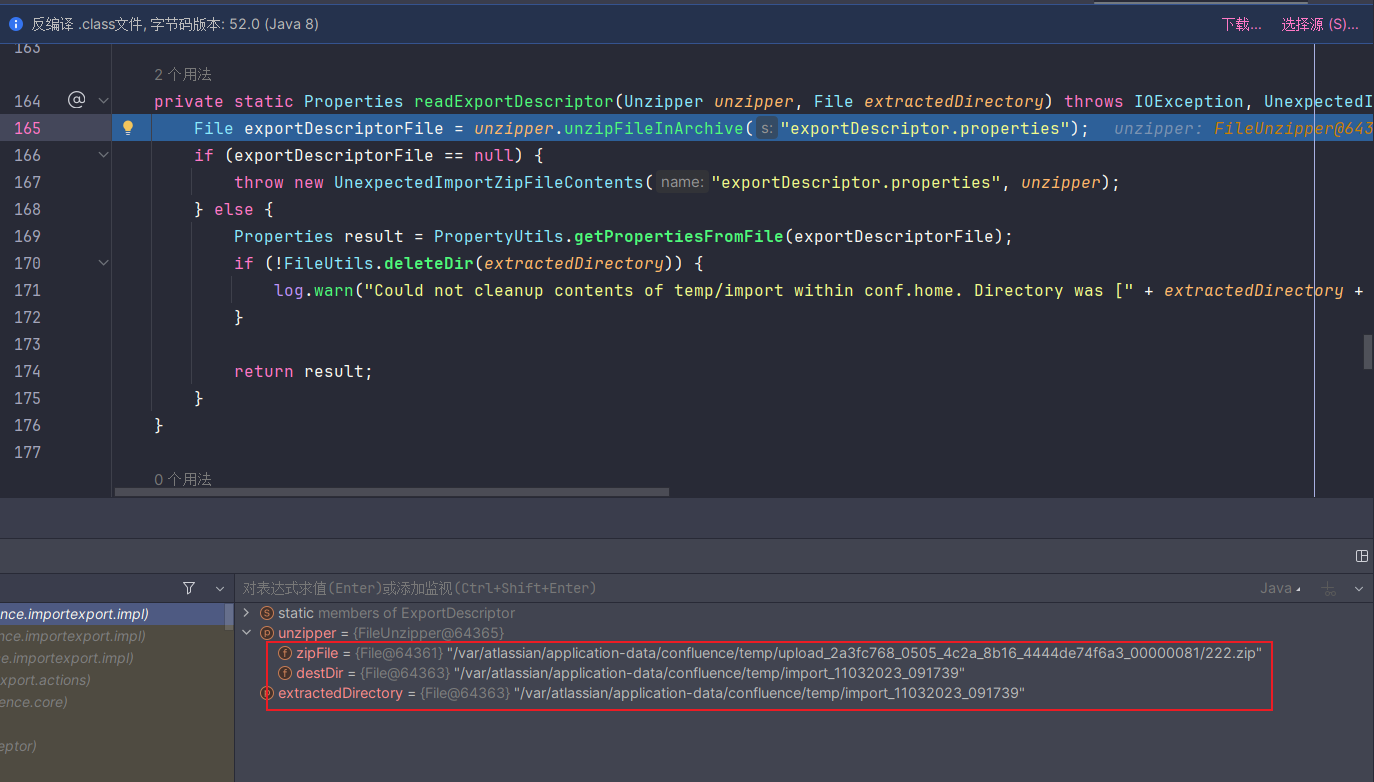The width and height of the screenshot is (1374, 782).
Task: Click the P icon next to extractedDirectory
Action: coord(266,693)
